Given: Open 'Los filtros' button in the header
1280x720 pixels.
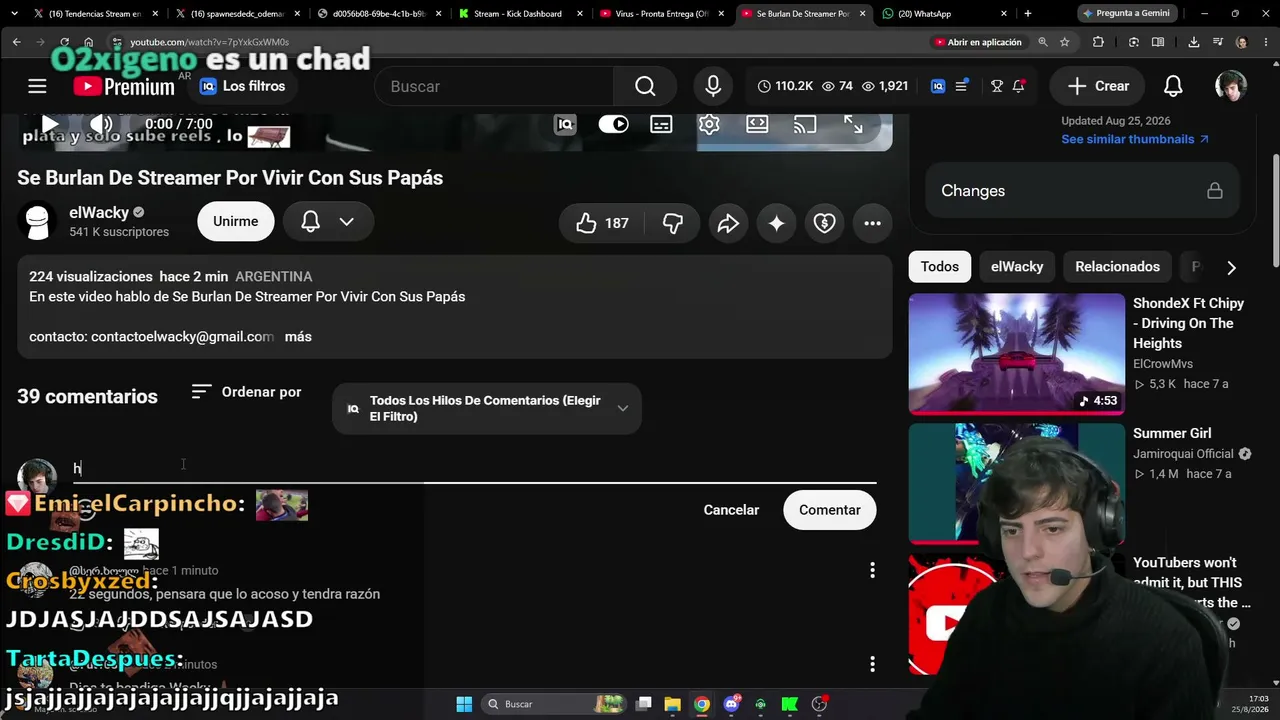Looking at the screenshot, I should (x=243, y=86).
